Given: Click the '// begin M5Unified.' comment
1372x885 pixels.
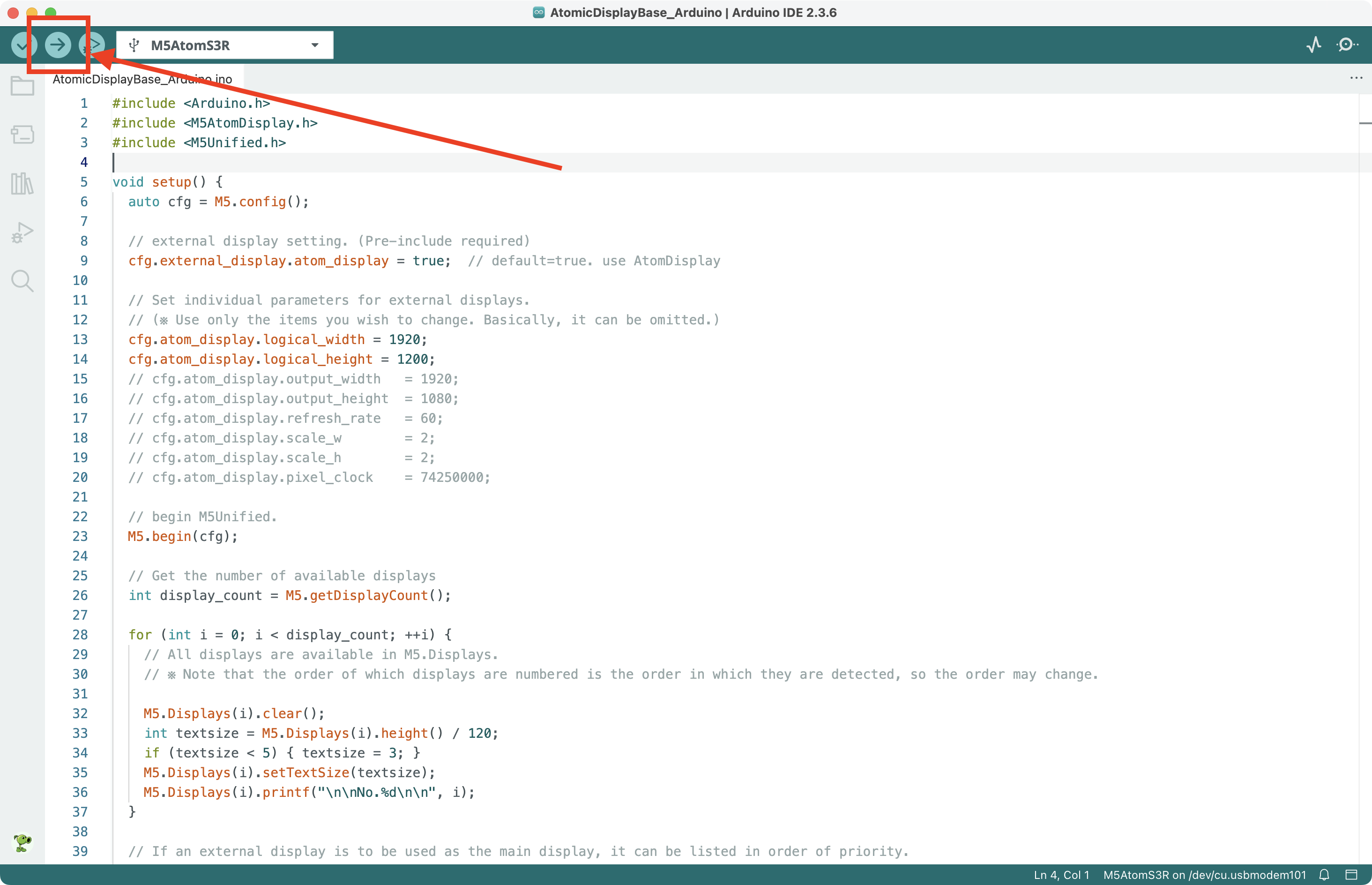Looking at the screenshot, I should tap(202, 517).
